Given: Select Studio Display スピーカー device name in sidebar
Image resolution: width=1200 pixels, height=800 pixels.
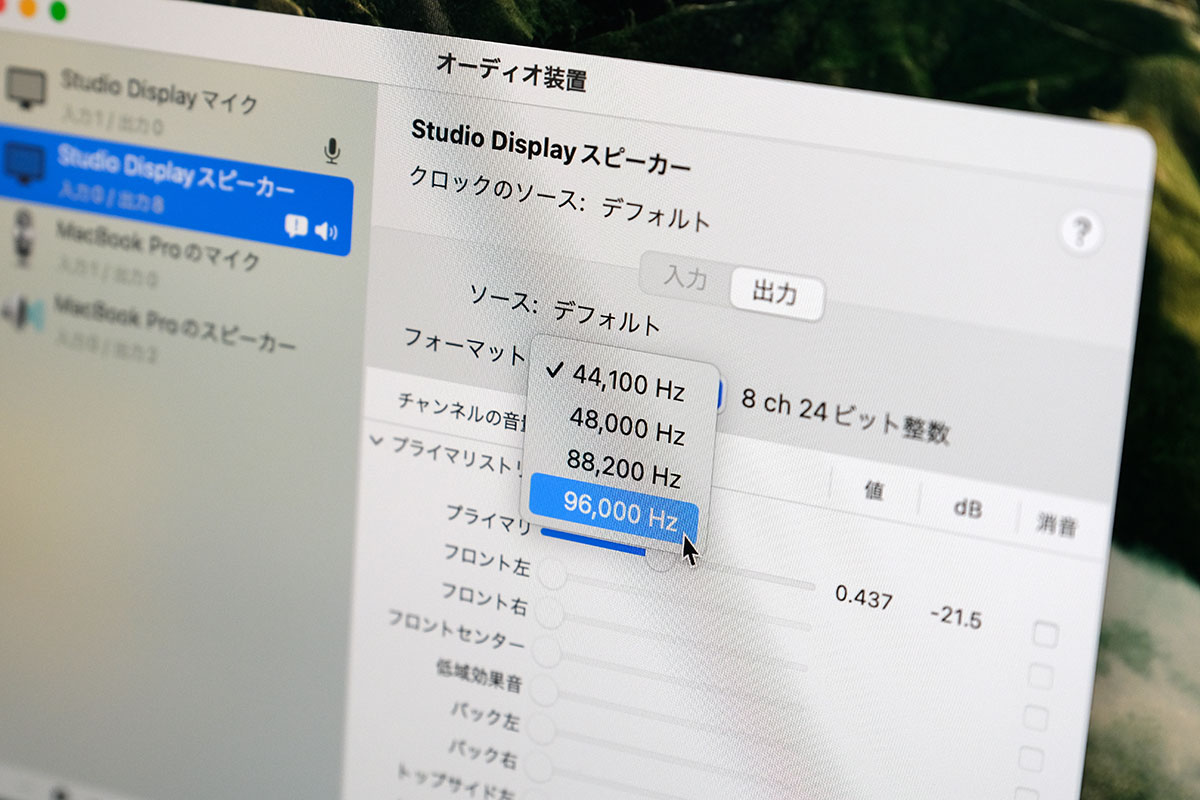Looking at the screenshot, I should click(x=176, y=172).
